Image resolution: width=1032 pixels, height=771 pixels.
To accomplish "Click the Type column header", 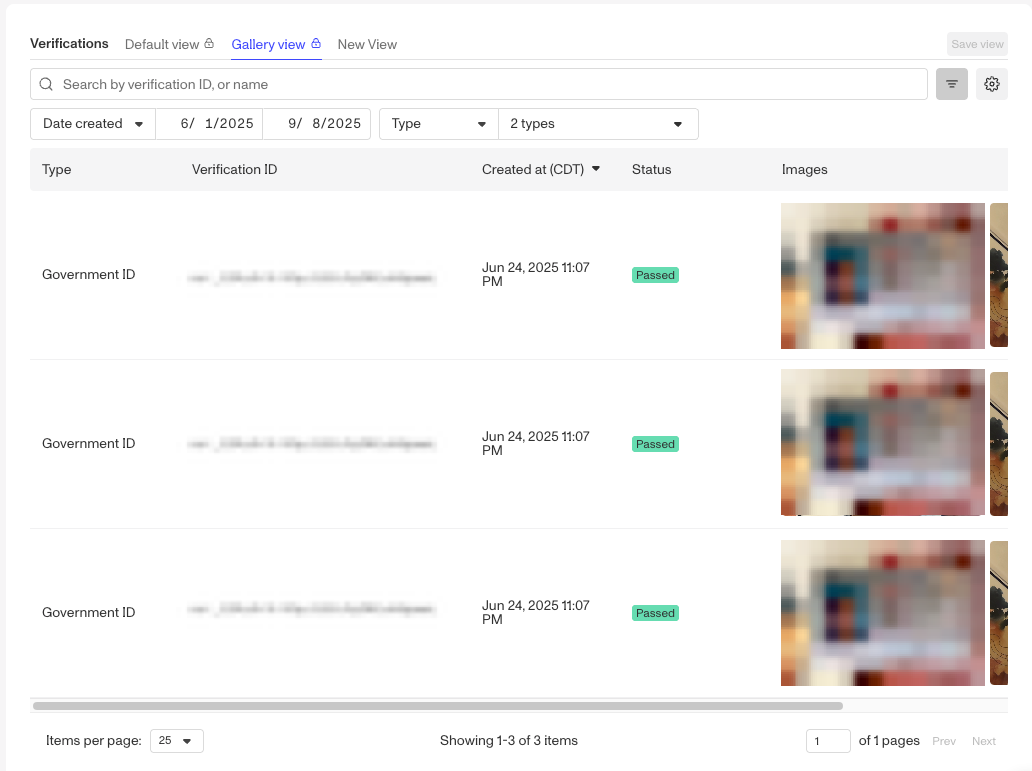I will click(57, 169).
